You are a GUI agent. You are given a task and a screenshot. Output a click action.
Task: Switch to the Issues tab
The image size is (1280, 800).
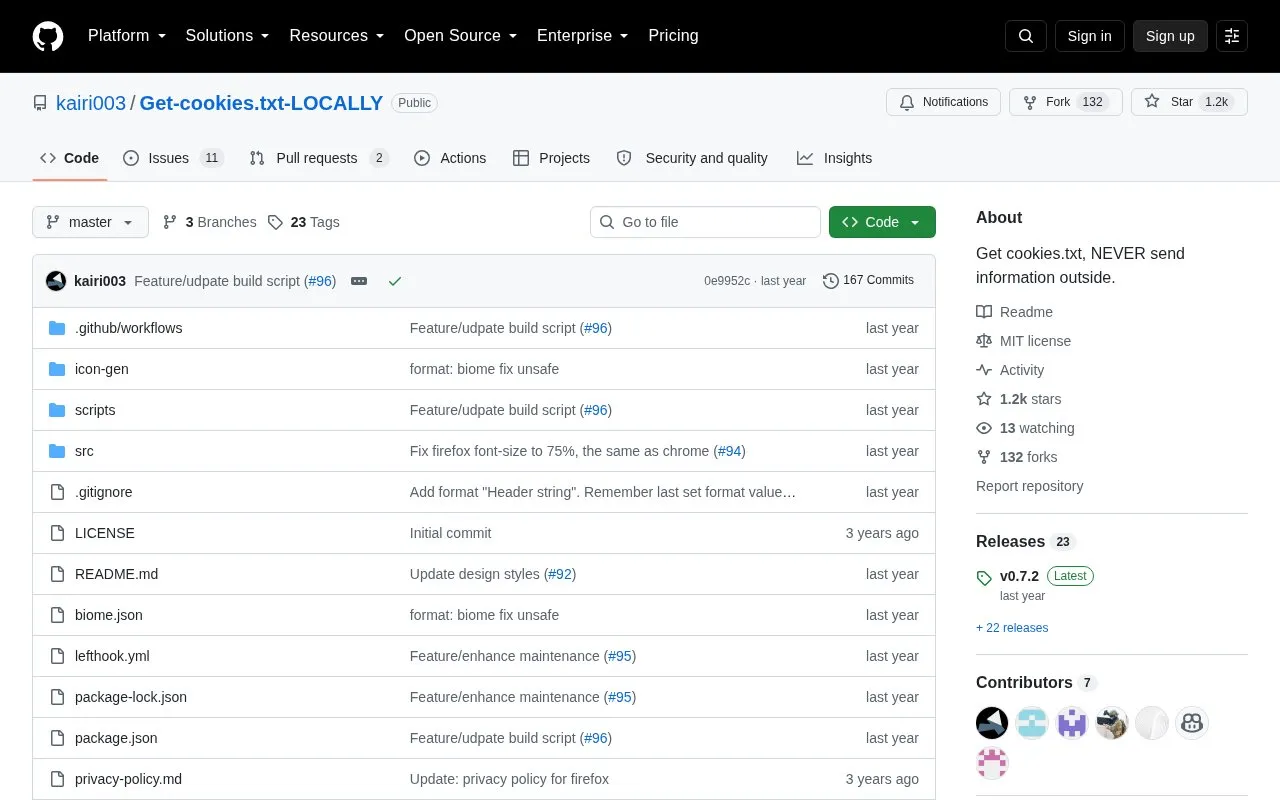[173, 158]
